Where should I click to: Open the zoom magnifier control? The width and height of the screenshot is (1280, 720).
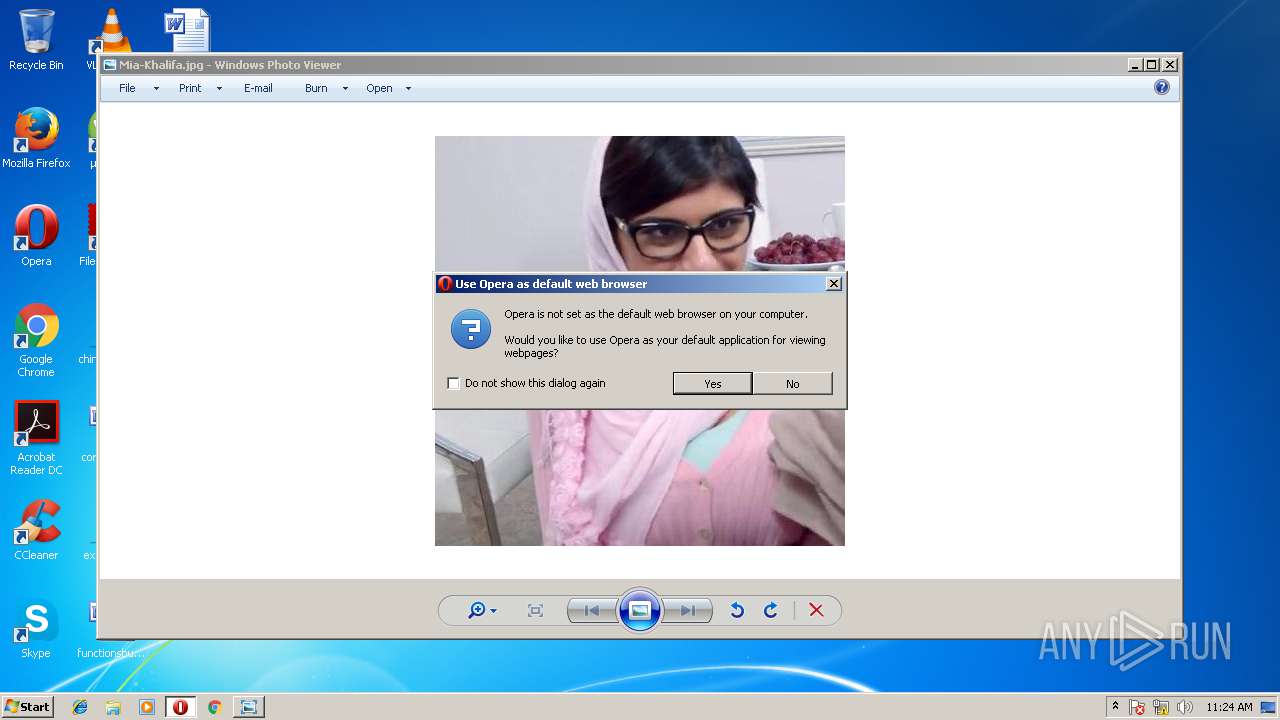[x=482, y=610]
